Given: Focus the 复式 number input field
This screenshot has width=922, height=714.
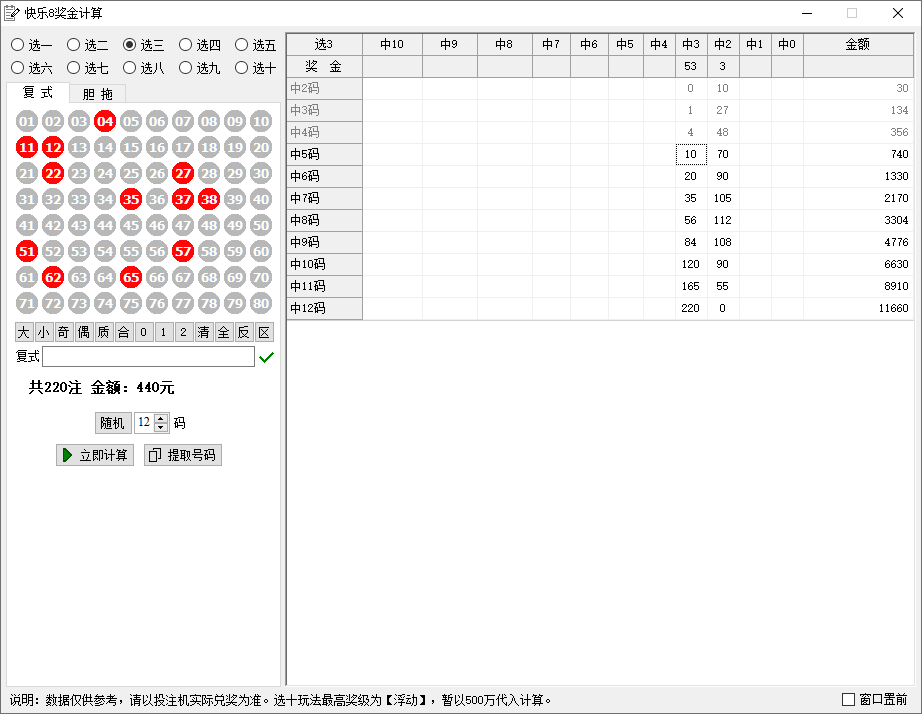Looking at the screenshot, I should coord(148,357).
